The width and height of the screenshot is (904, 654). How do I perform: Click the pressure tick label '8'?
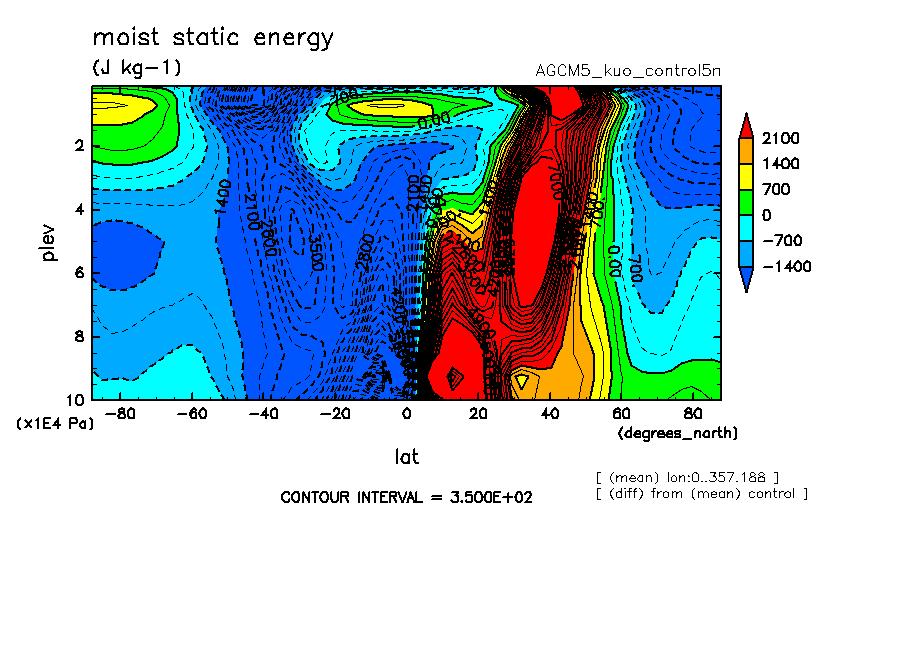[x=79, y=336]
